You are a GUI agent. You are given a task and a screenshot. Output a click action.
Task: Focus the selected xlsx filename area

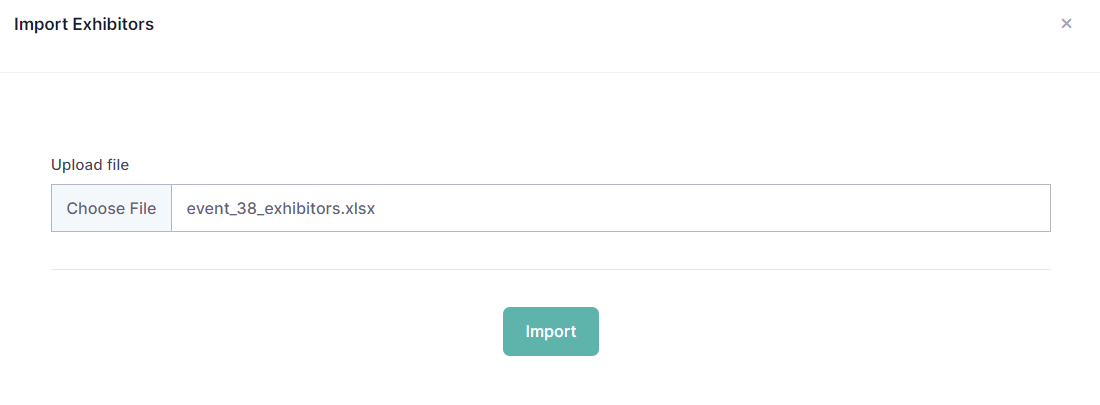(280, 209)
